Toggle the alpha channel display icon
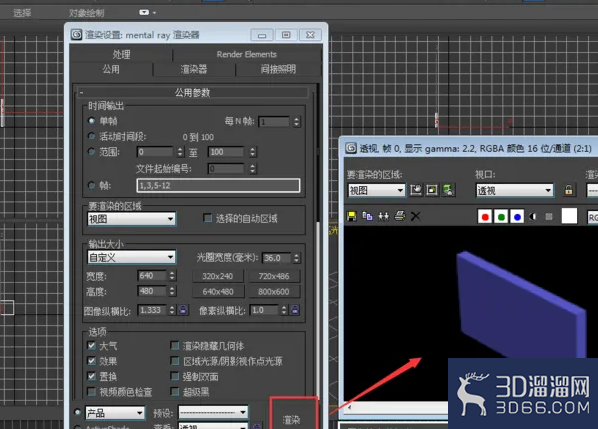The image size is (598, 429). [x=533, y=217]
